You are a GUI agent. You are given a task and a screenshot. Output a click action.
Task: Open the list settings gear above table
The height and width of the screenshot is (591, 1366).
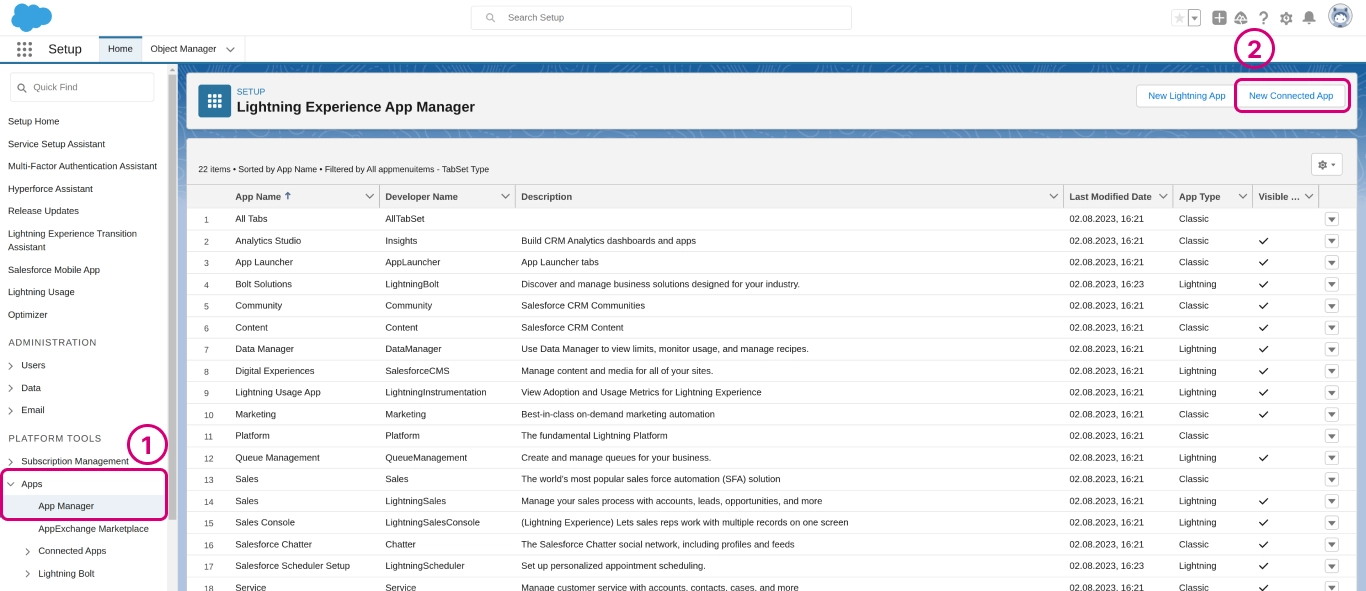click(1326, 165)
